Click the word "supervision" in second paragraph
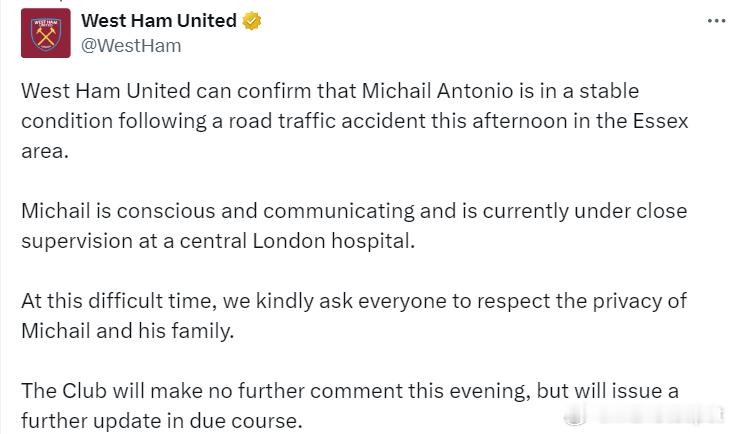This screenshot has height=434, width=731. pyautogui.click(x=77, y=241)
